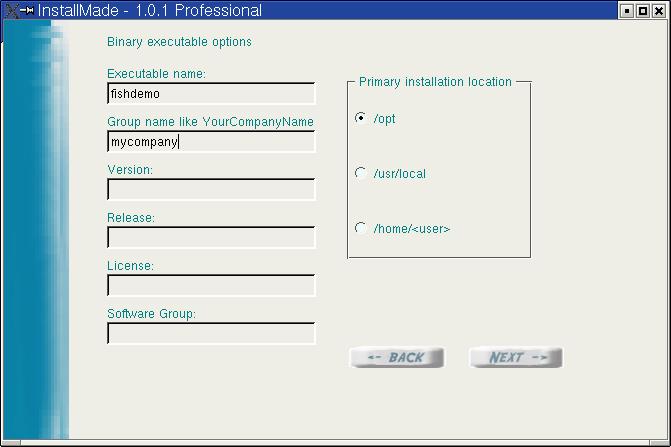671x447 pixels.
Task: Click the 'Software Group:' label
Action: tap(151, 314)
